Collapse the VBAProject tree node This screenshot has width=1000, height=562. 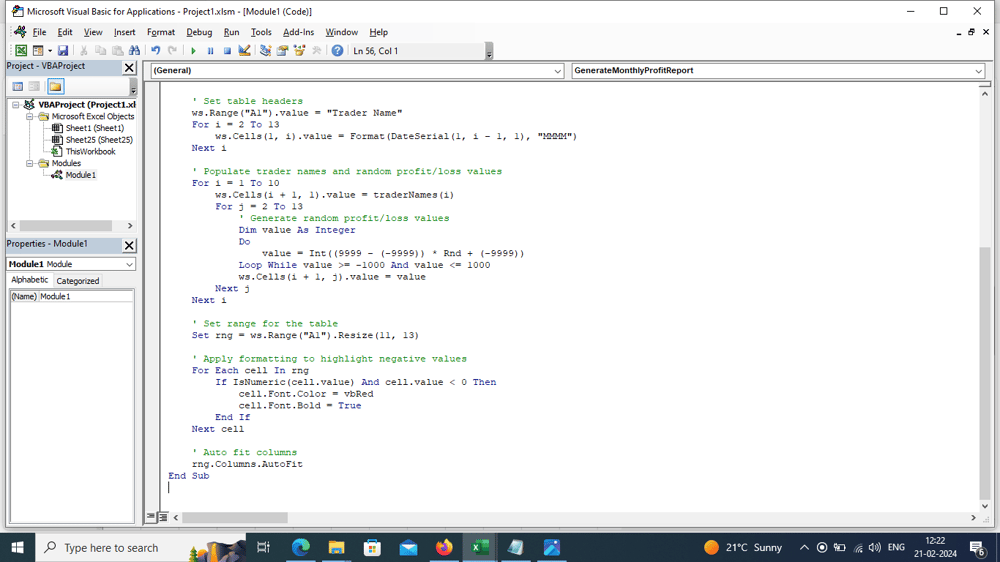coord(16,105)
